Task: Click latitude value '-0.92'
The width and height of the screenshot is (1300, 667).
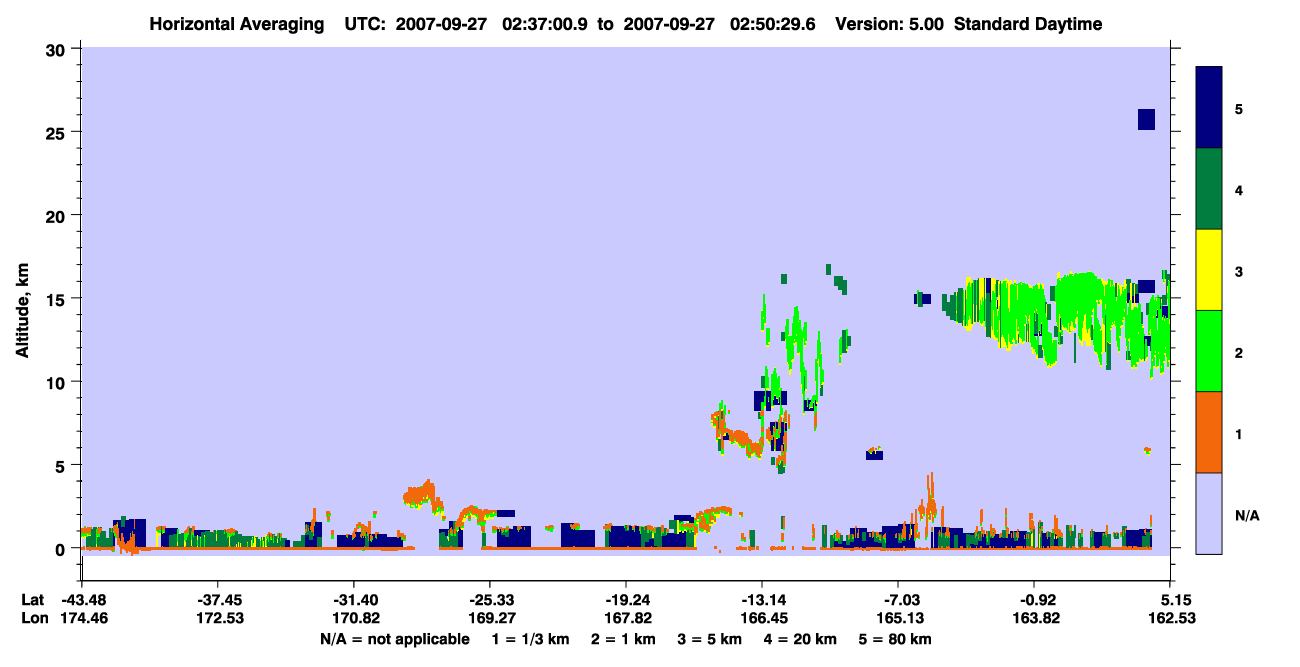Action: (1034, 600)
